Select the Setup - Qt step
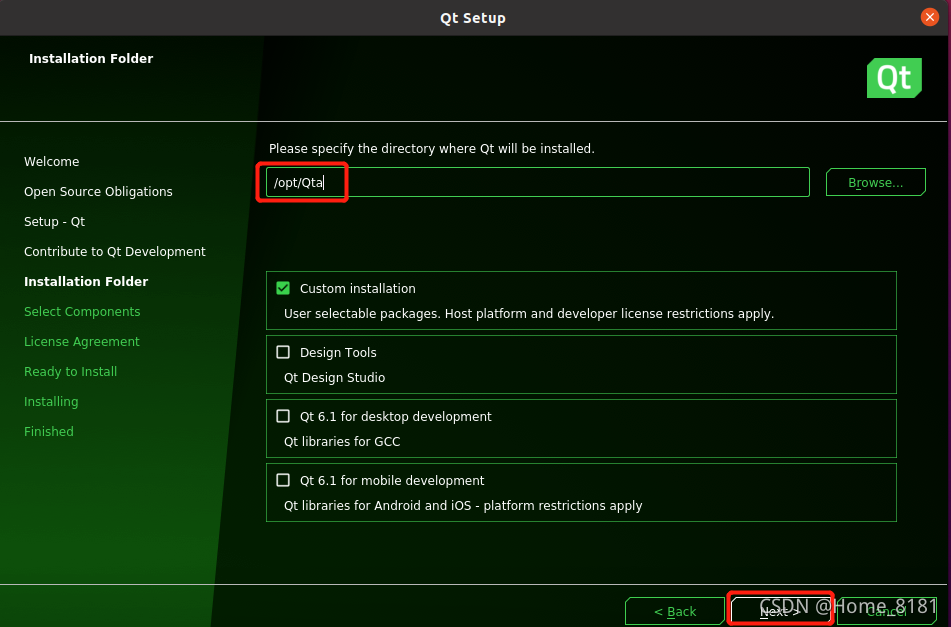The height and width of the screenshot is (627, 951). (x=55, y=221)
